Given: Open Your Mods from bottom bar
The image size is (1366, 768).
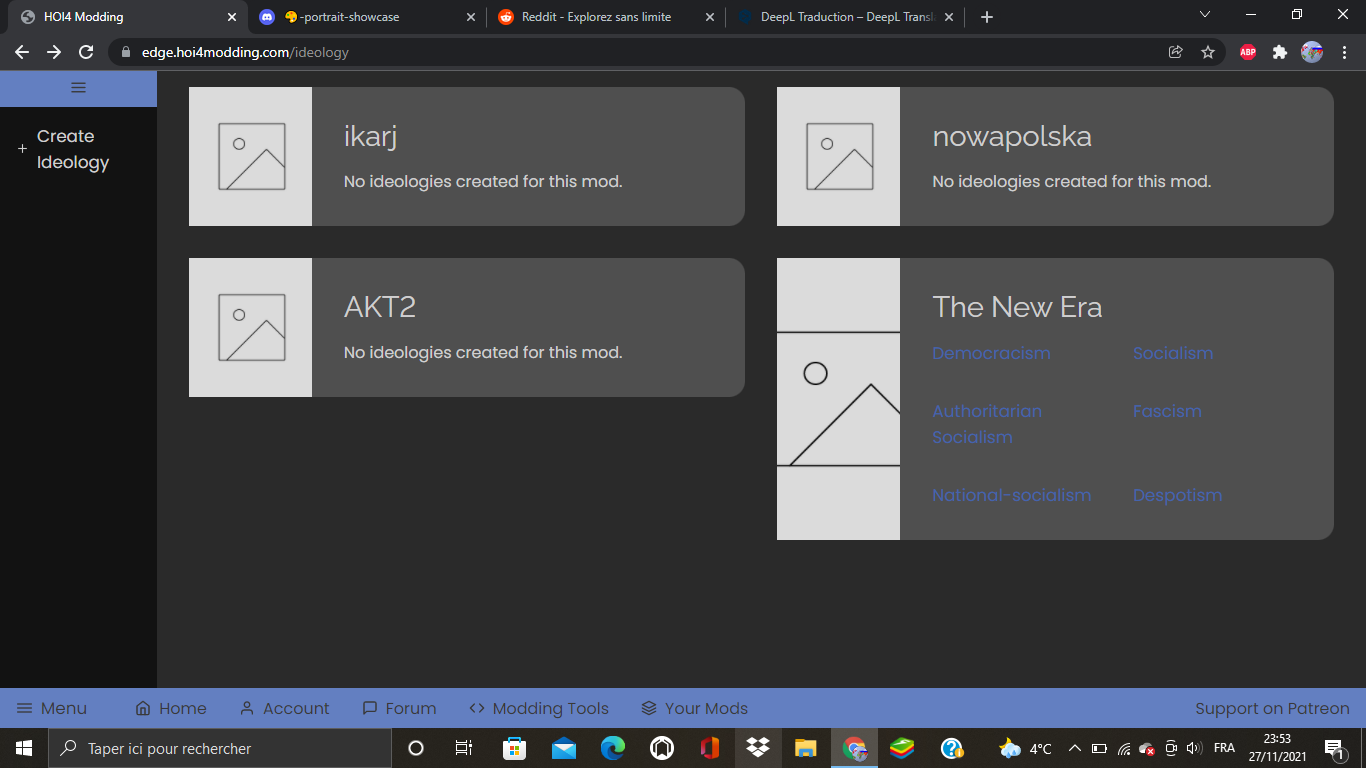Looking at the screenshot, I should point(695,708).
